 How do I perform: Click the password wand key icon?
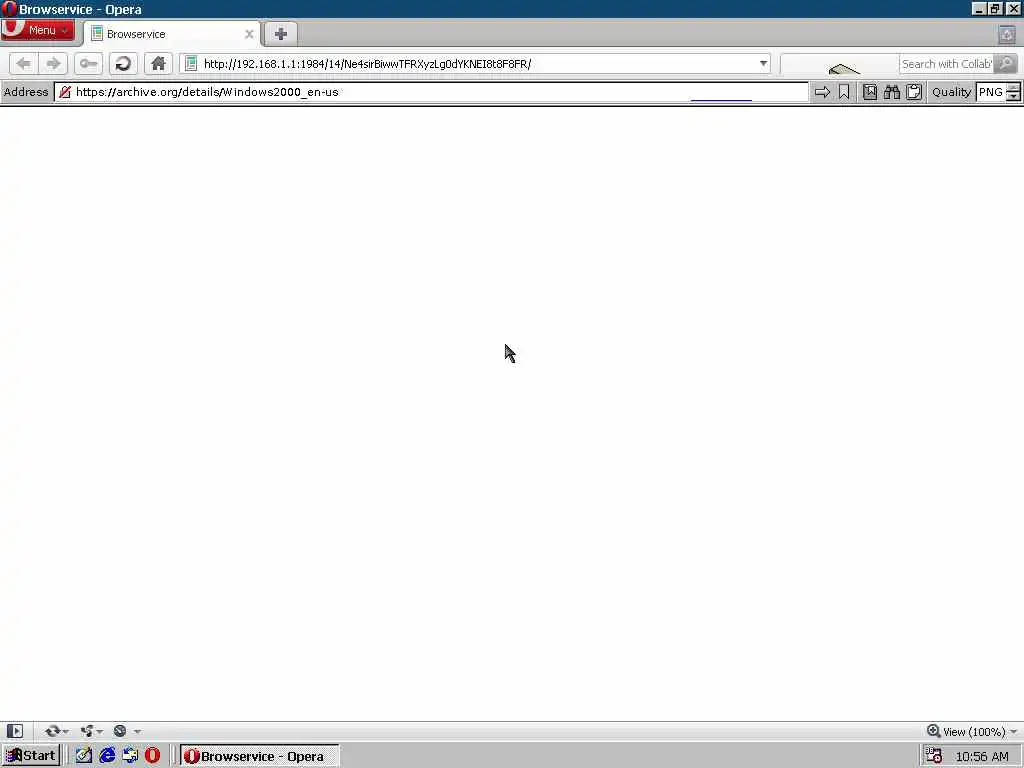[88, 63]
